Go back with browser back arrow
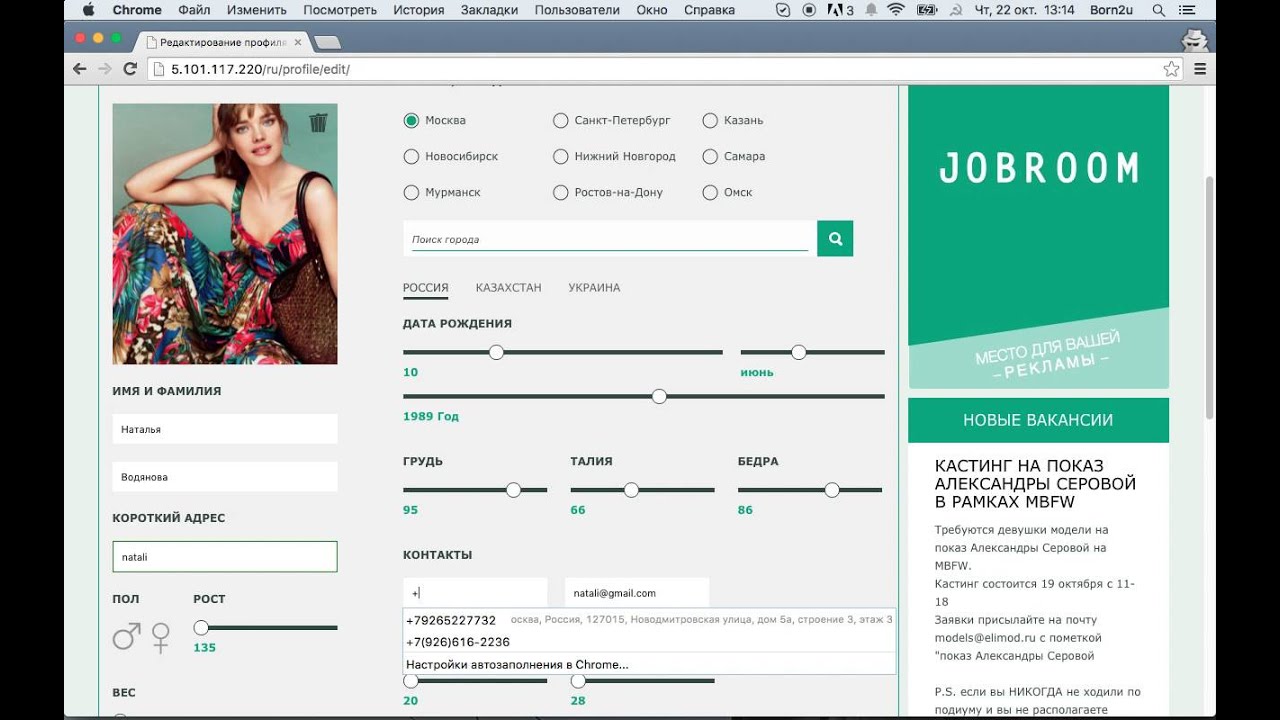Screen dimensions: 1280x720 (x=80, y=69)
